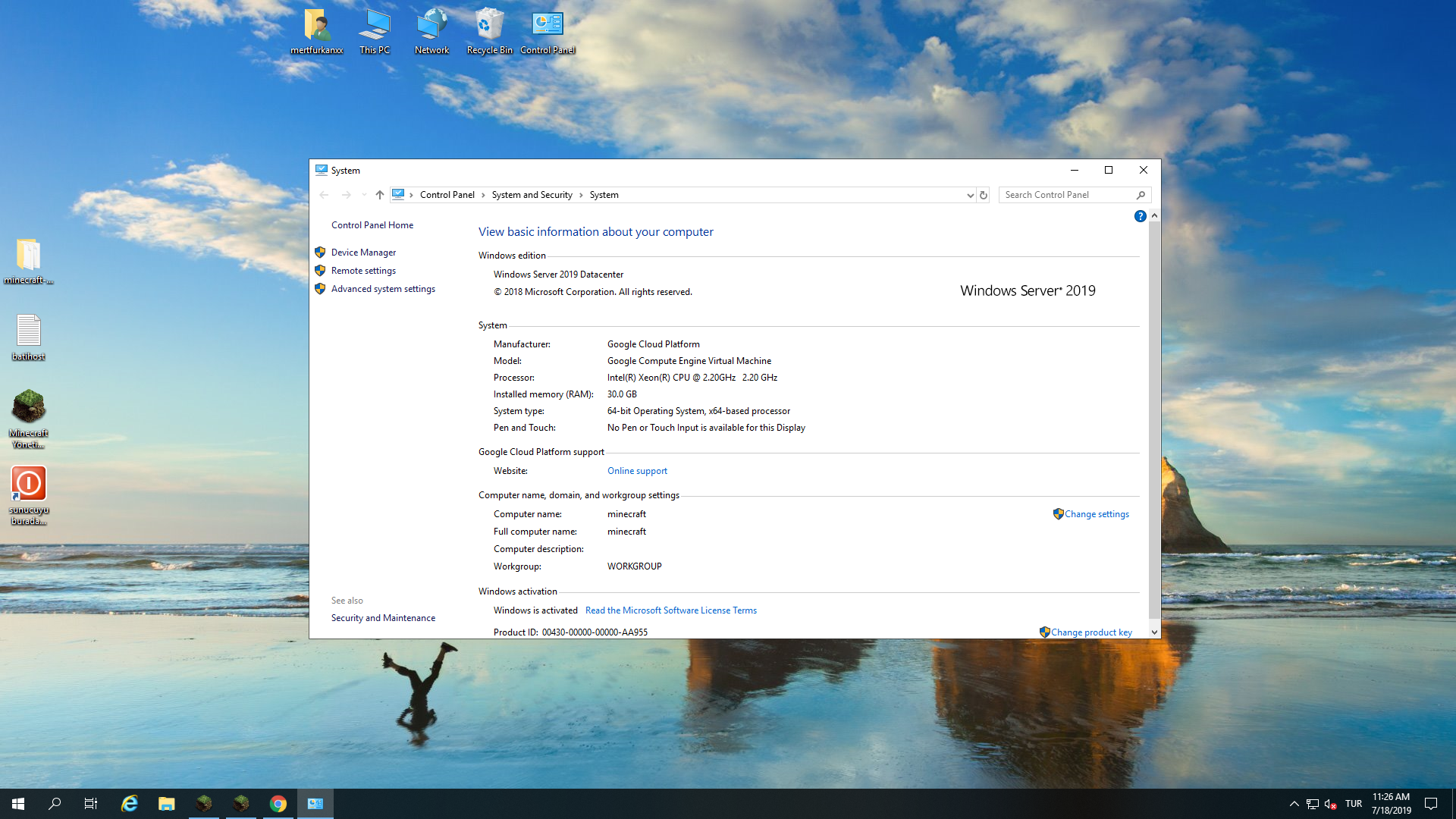This screenshot has width=1456, height=819.
Task: Click the network tray icon
Action: pos(1313,804)
